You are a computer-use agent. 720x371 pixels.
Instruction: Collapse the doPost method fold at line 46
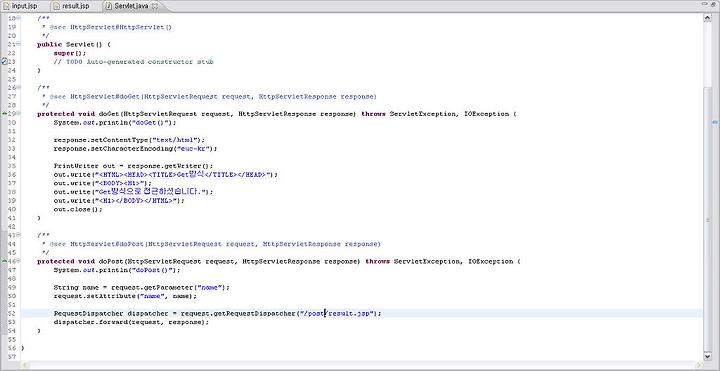19,261
